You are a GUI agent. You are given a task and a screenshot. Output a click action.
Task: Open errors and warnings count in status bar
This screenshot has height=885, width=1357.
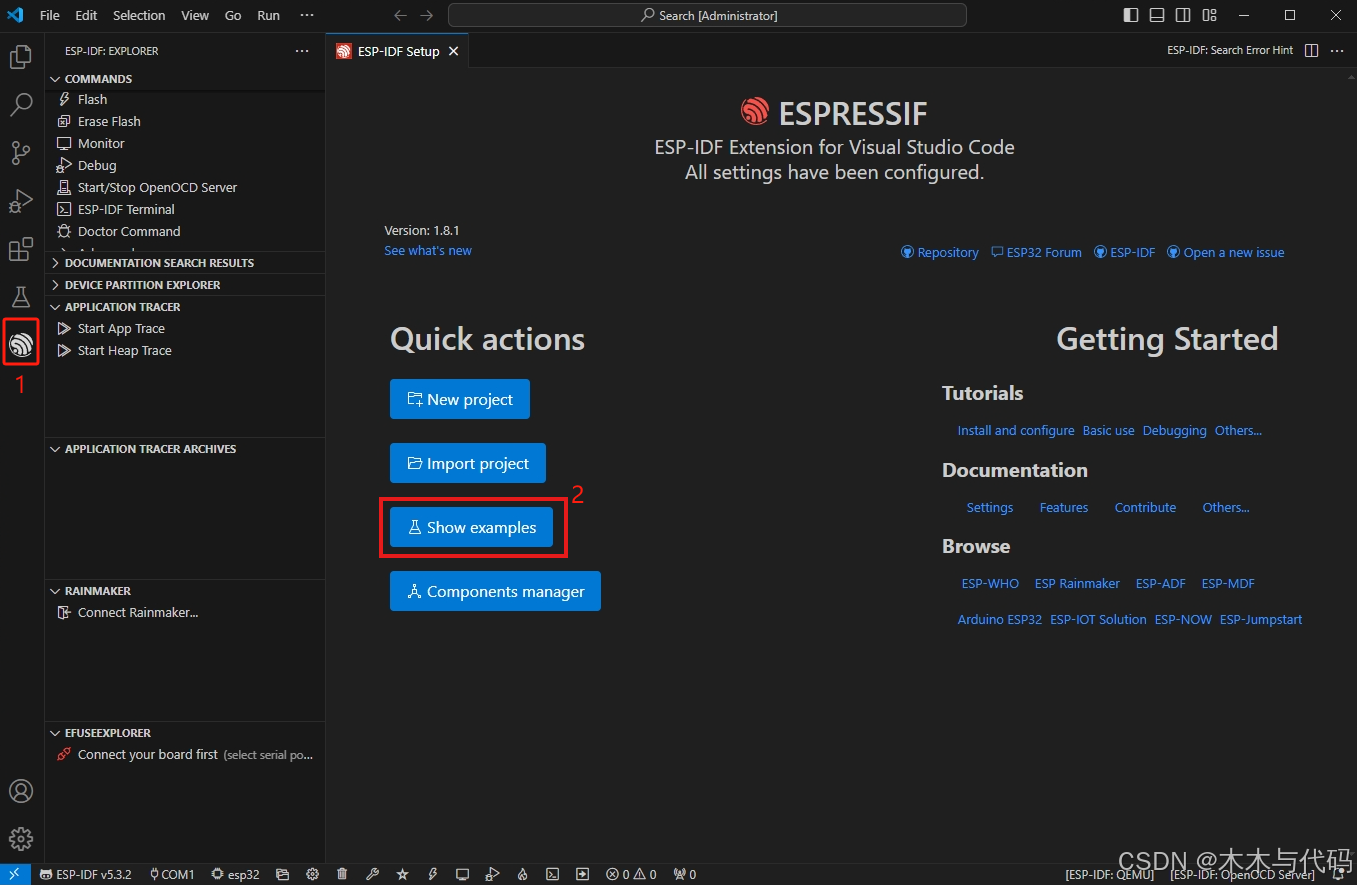pos(631,874)
